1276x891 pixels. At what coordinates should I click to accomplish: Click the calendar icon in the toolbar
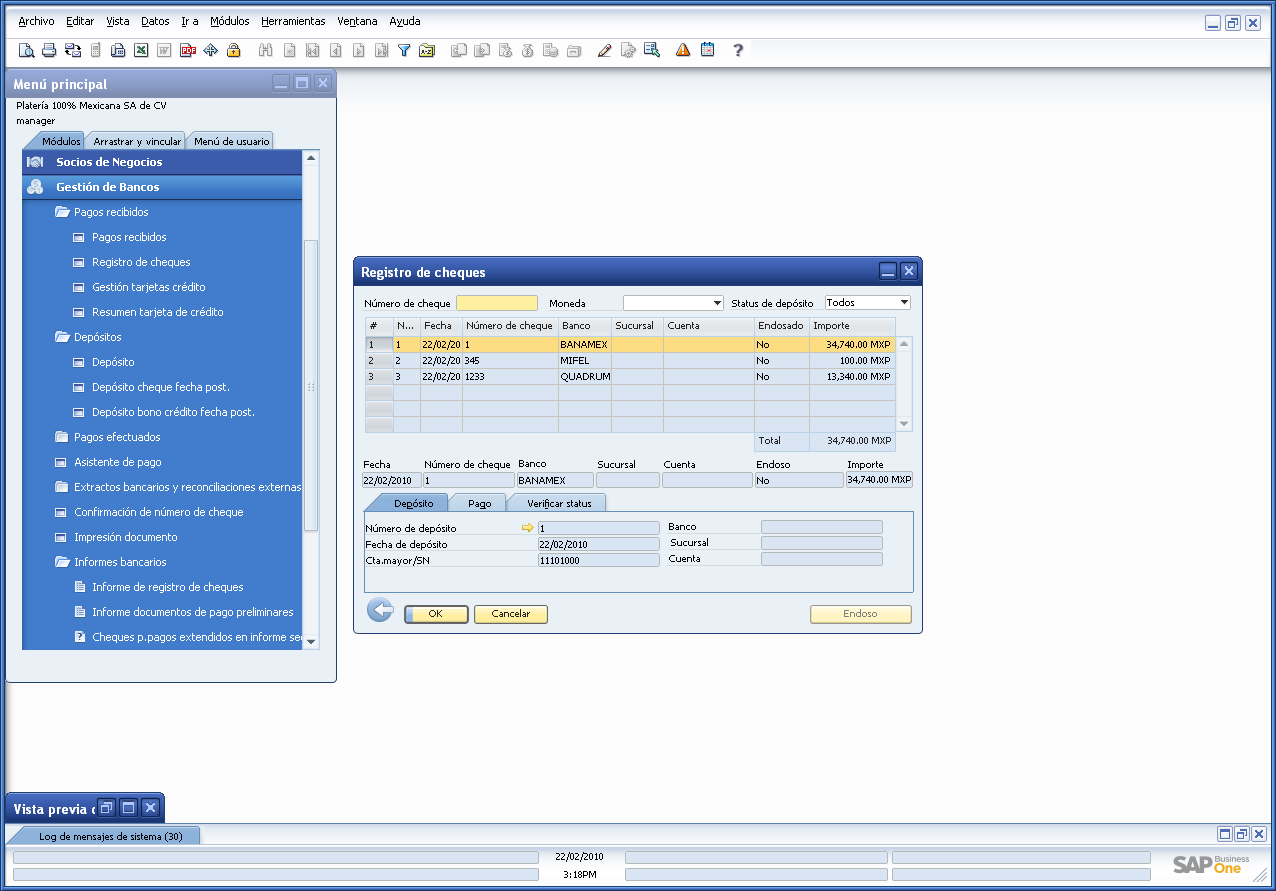coord(707,50)
